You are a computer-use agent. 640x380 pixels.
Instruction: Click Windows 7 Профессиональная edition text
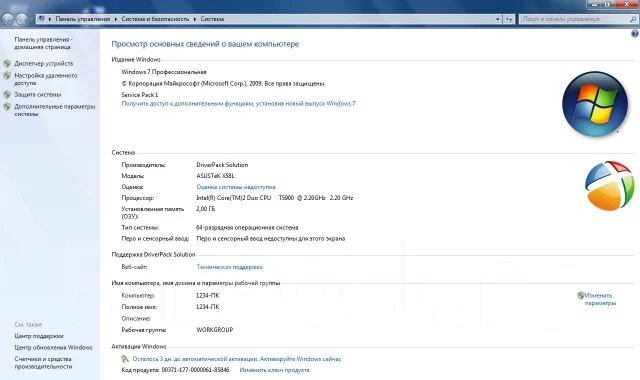pos(164,72)
